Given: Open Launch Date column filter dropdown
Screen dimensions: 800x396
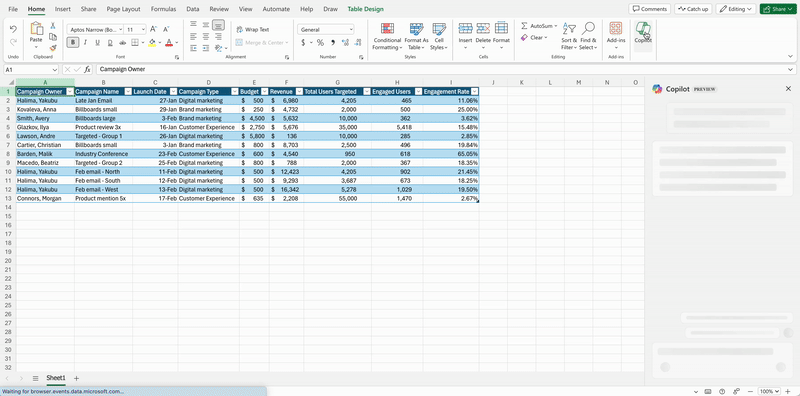Looking at the screenshot, I should click(x=173, y=91).
